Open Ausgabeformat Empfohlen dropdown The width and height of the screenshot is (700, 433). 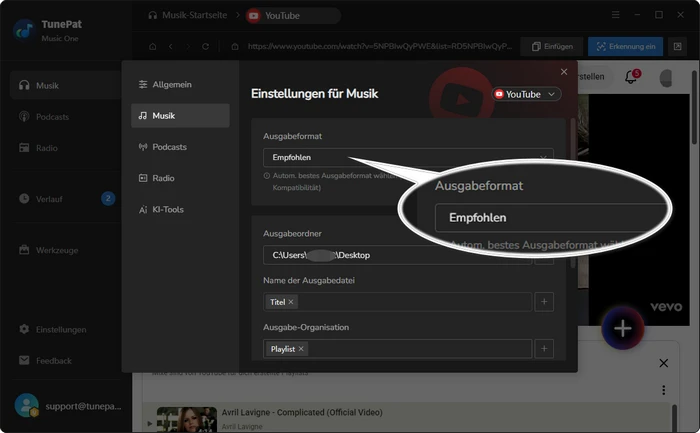point(408,158)
